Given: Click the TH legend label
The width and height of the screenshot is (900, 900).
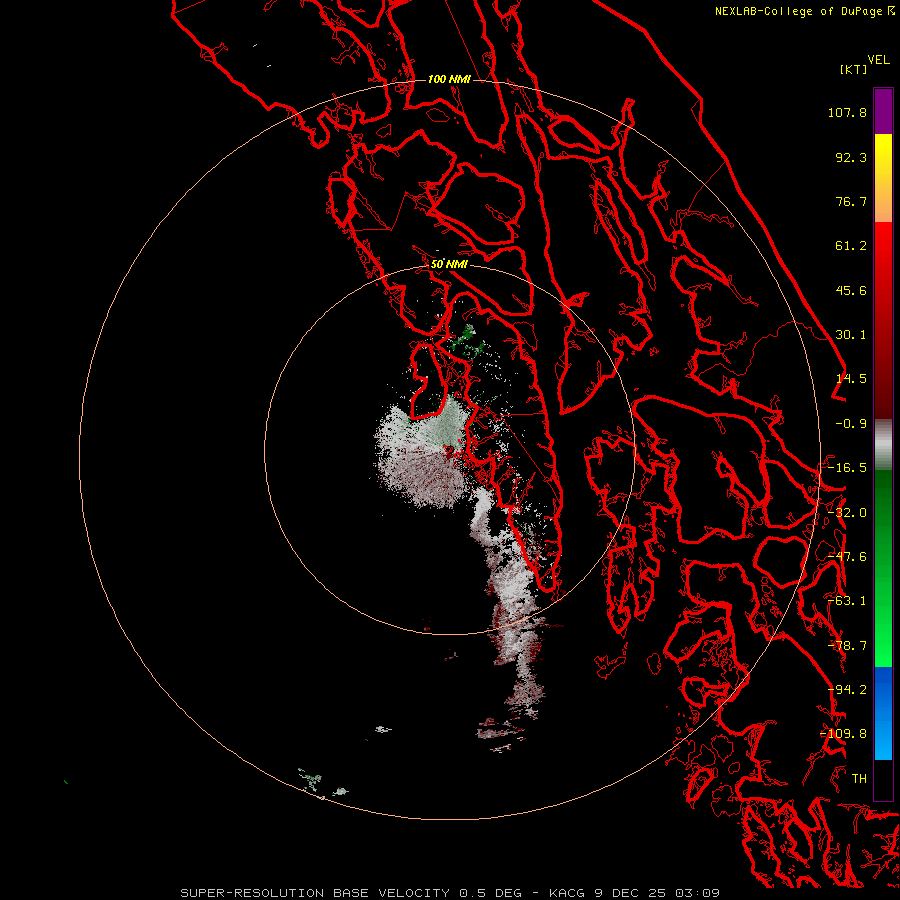Looking at the screenshot, I should (x=859, y=779).
